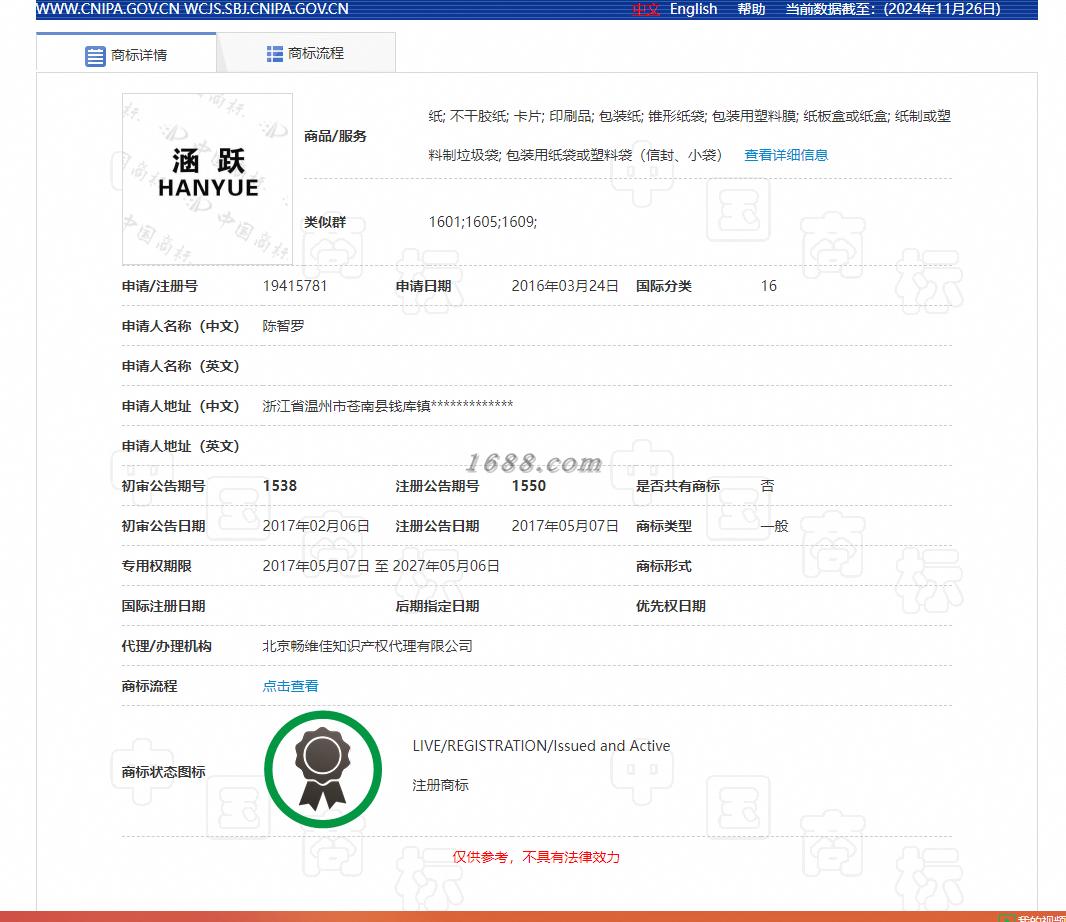Click the 商标详情 list icon

click(x=95, y=56)
